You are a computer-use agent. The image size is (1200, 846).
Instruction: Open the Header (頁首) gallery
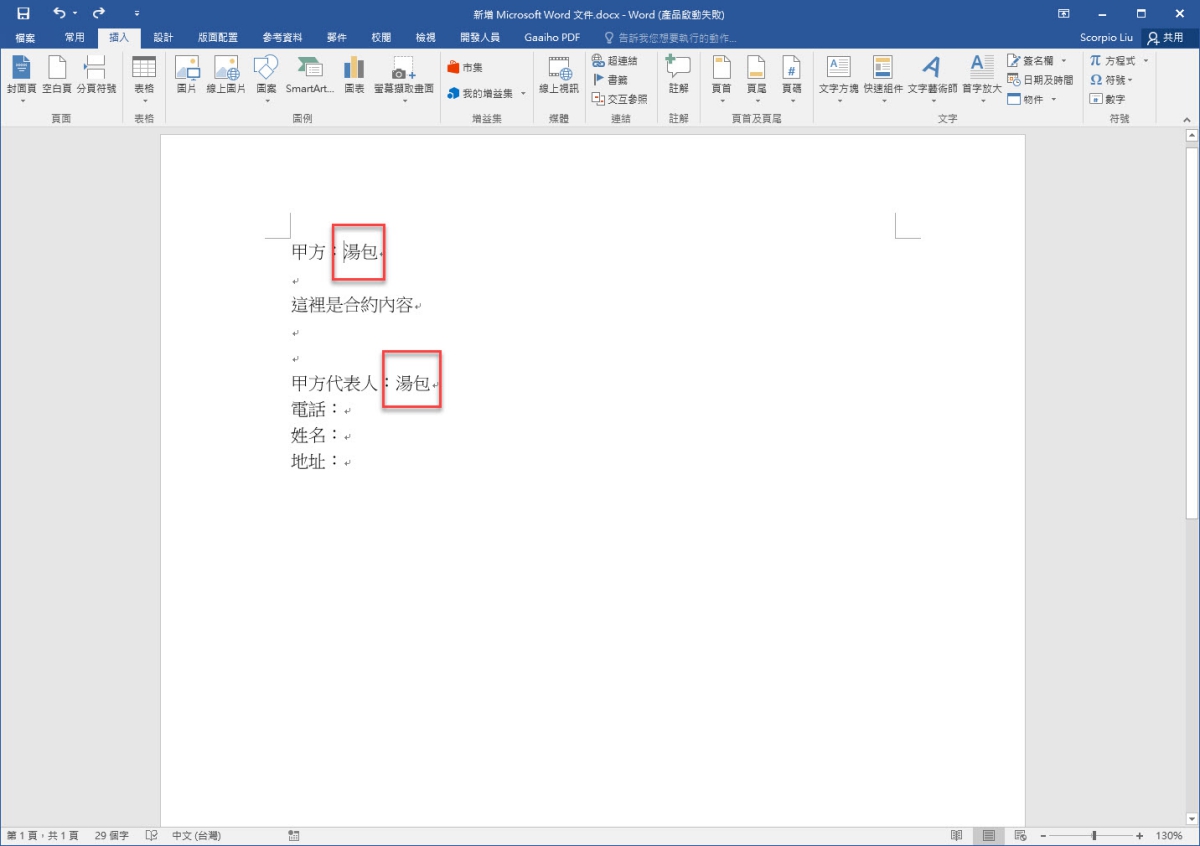[721, 78]
